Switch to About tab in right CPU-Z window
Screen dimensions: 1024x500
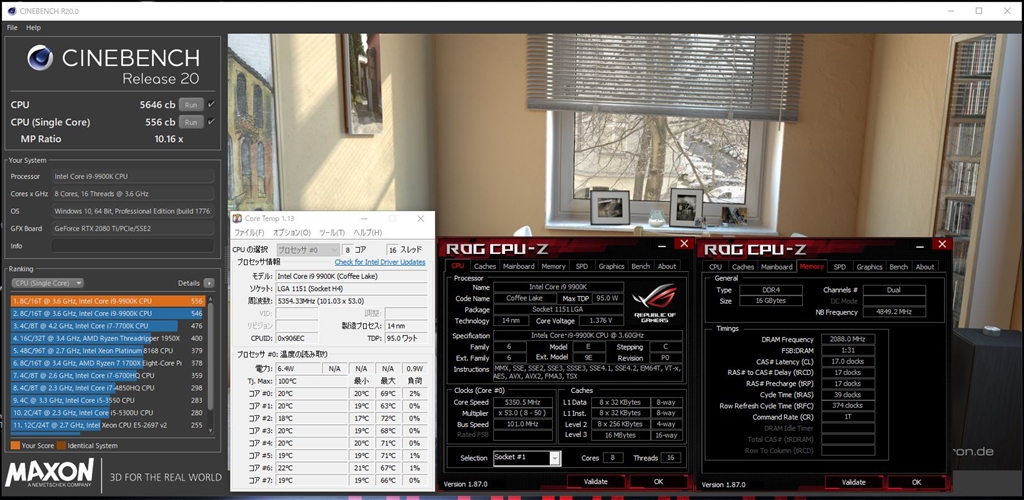(x=925, y=266)
